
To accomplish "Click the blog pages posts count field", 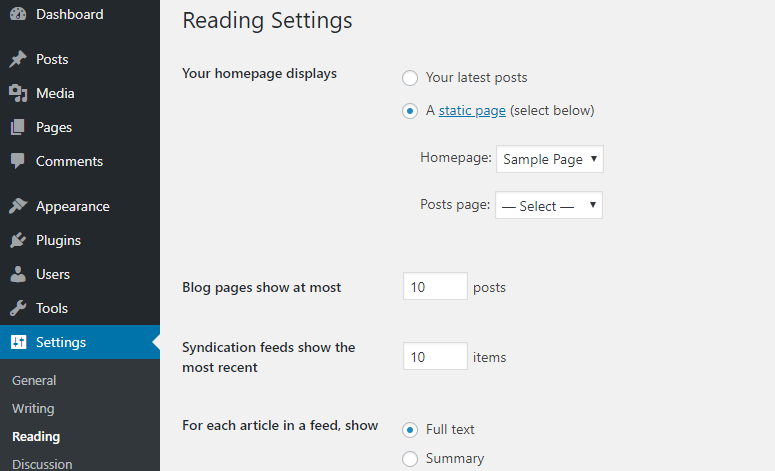I will (435, 286).
